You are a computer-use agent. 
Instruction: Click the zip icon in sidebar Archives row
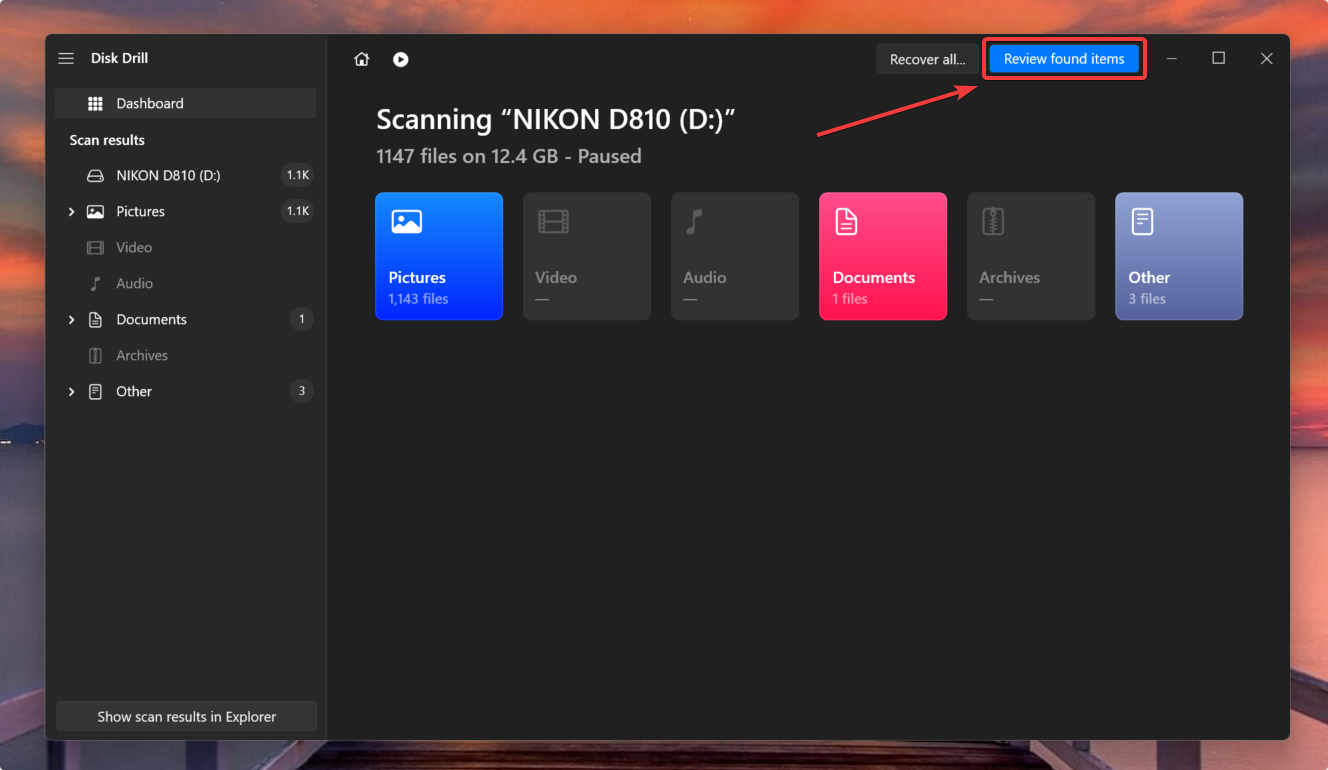tap(95, 355)
